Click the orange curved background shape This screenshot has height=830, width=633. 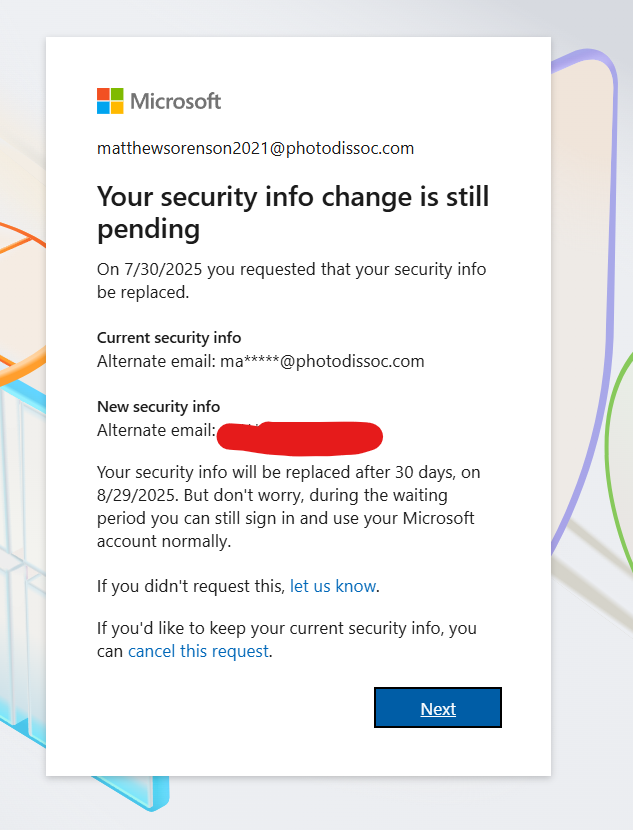[x=22, y=245]
